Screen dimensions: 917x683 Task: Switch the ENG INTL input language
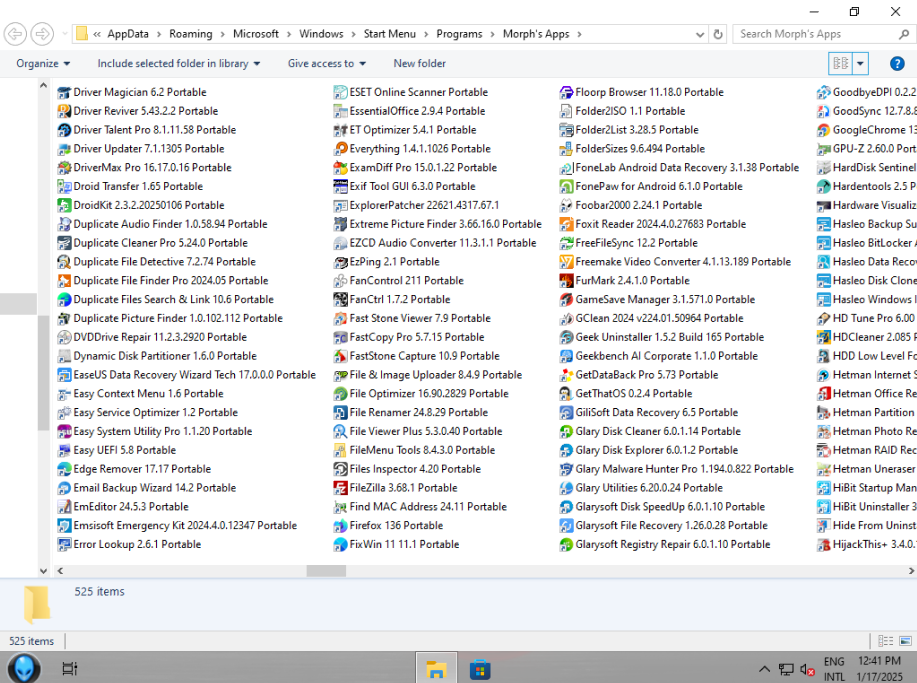click(x=834, y=668)
